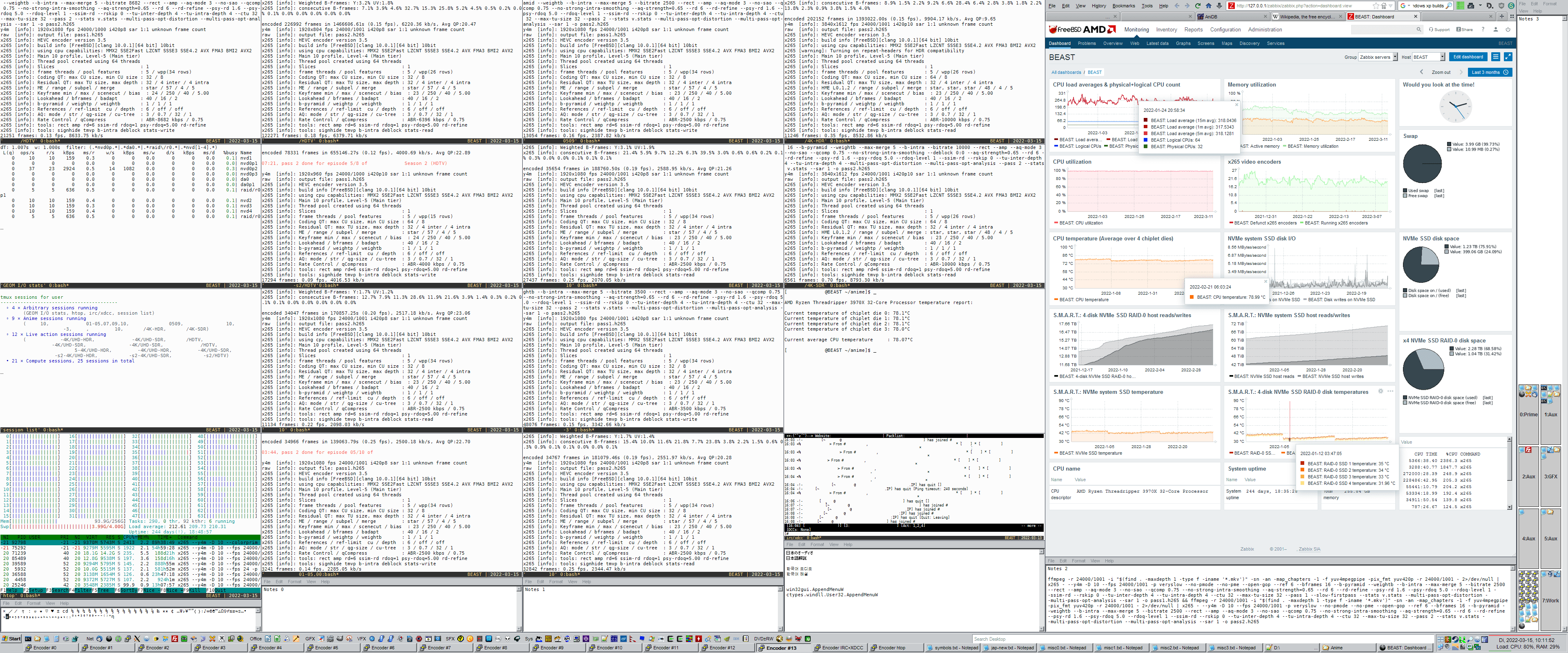This screenshot has width=1568, height=653.
Task: Go to the Problems submenu
Action: click(x=1087, y=44)
